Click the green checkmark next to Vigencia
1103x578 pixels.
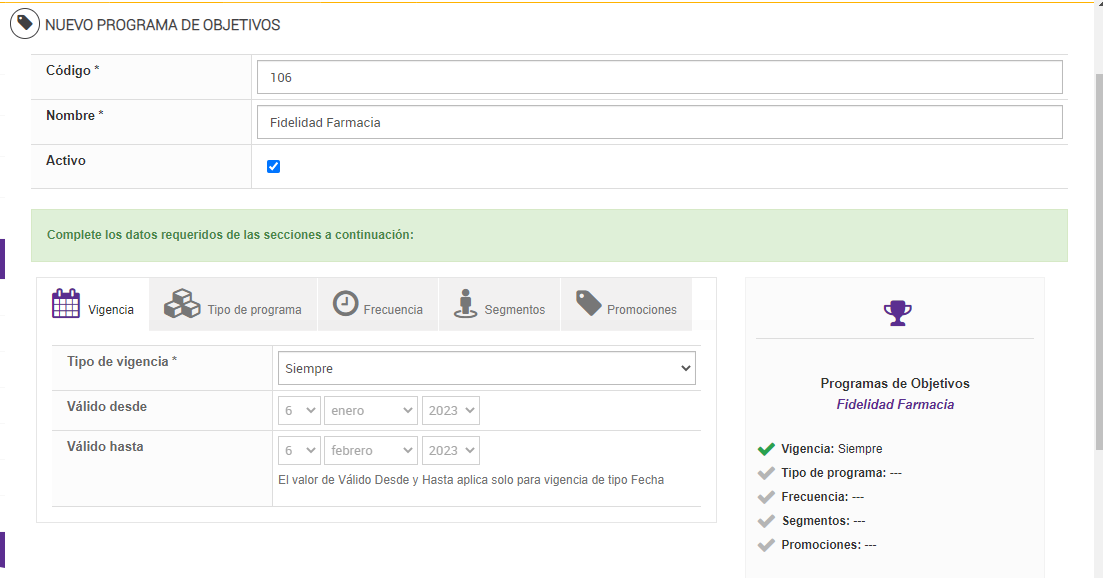pyautogui.click(x=766, y=449)
